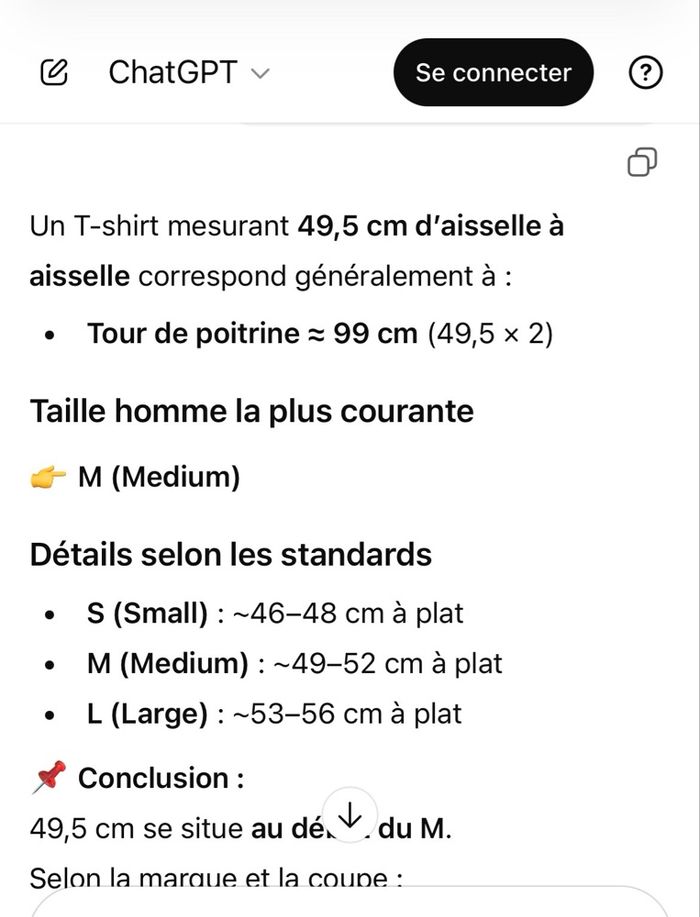Start a new chat with the pencil icon
The height and width of the screenshot is (917, 700).
[55, 72]
